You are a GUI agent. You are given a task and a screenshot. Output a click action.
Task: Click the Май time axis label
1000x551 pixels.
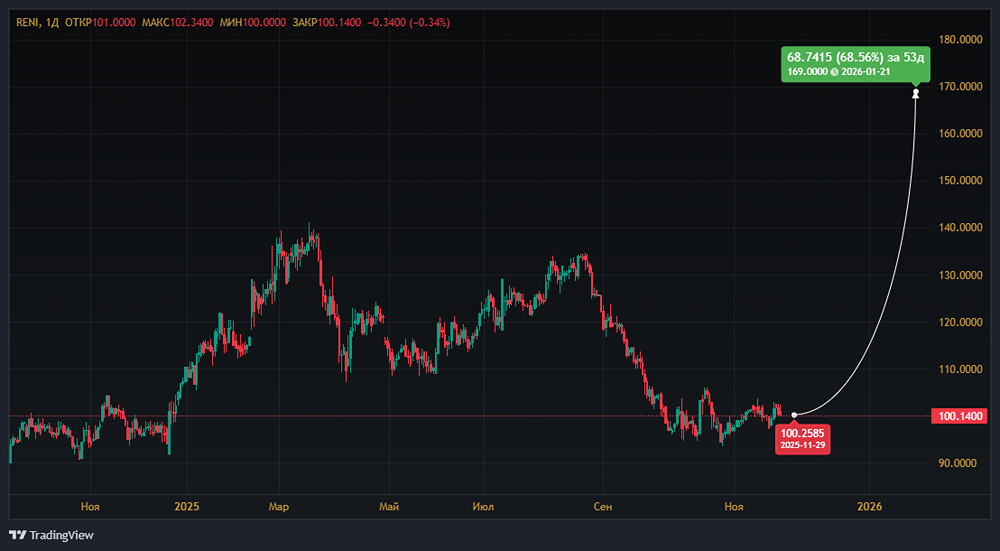pyautogui.click(x=389, y=507)
